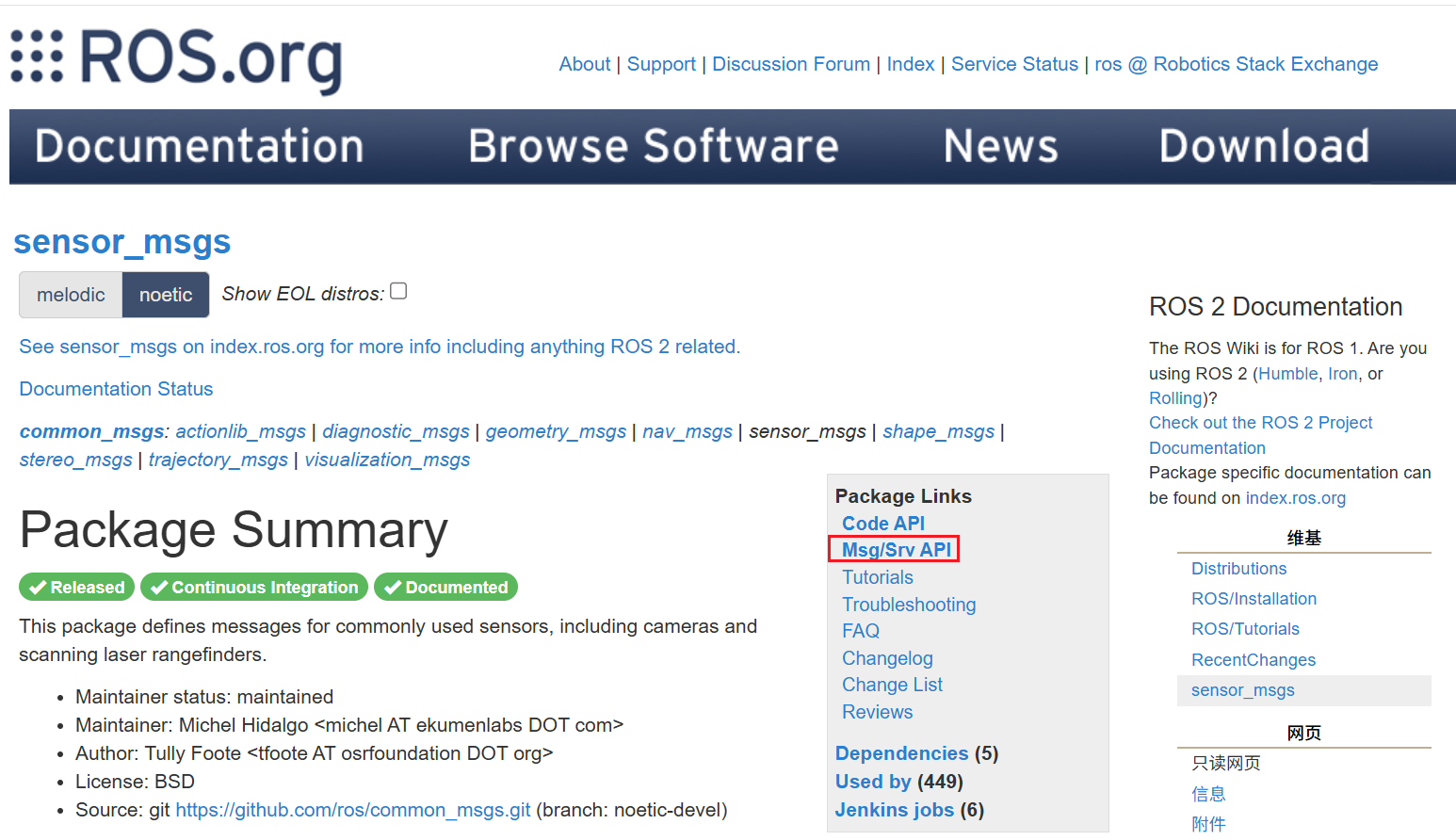1456x840 pixels.
Task: Go to stereo_msgs package
Action: coord(75,460)
